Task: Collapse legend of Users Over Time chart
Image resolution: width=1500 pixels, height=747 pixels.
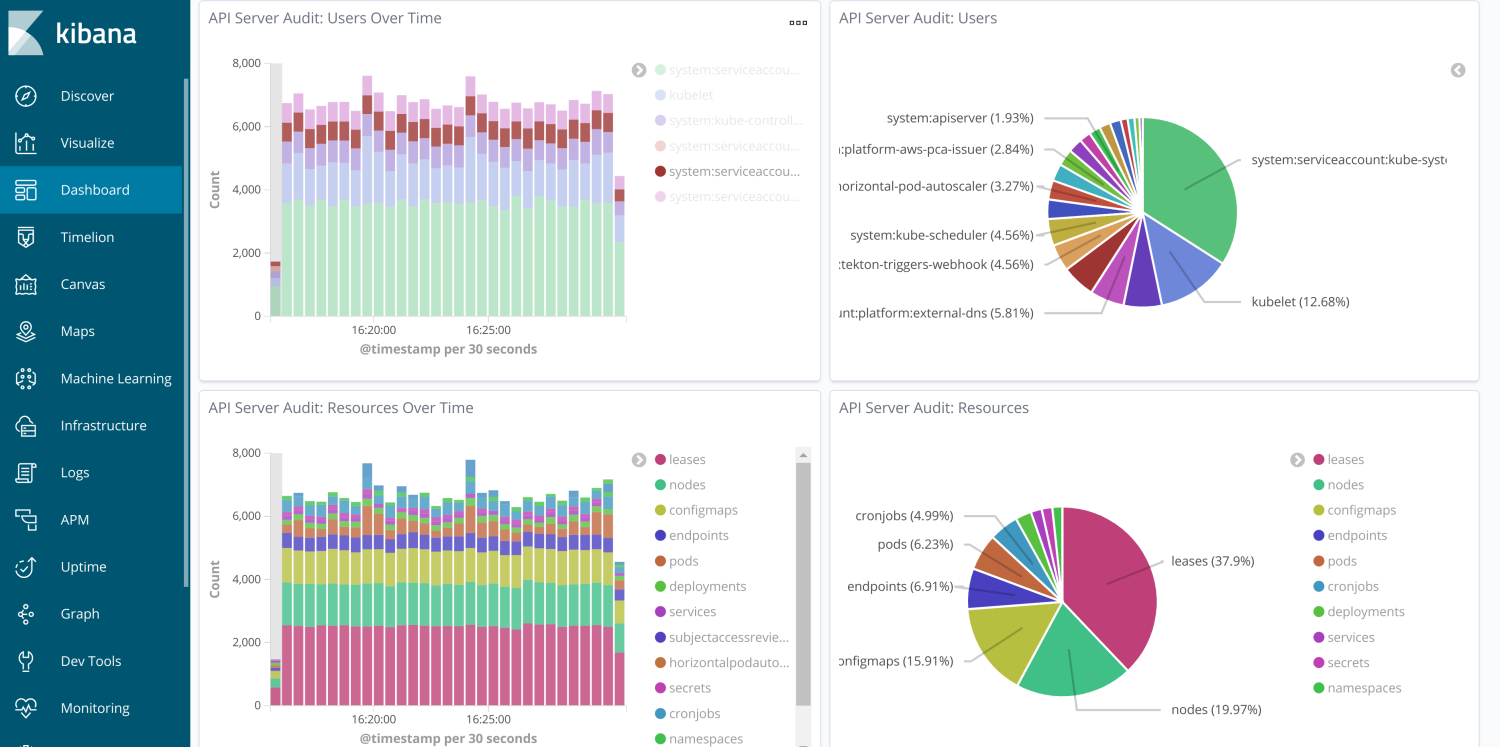Action: pyautogui.click(x=639, y=70)
